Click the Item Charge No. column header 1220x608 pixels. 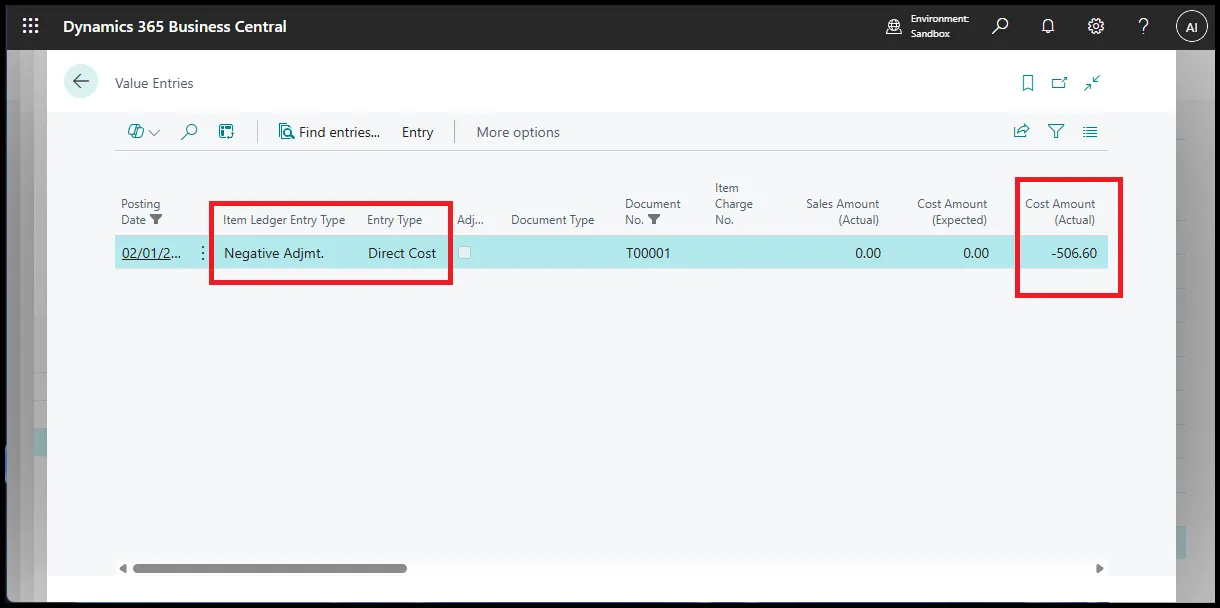click(x=734, y=203)
